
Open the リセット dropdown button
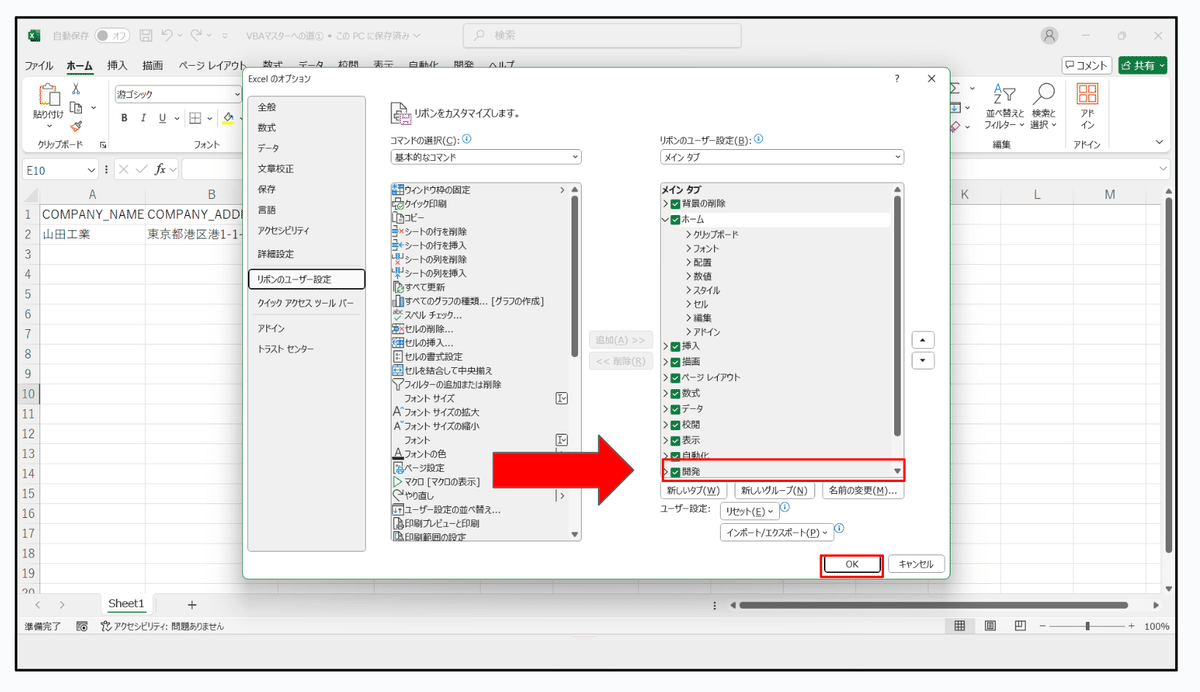pyautogui.click(x=750, y=511)
